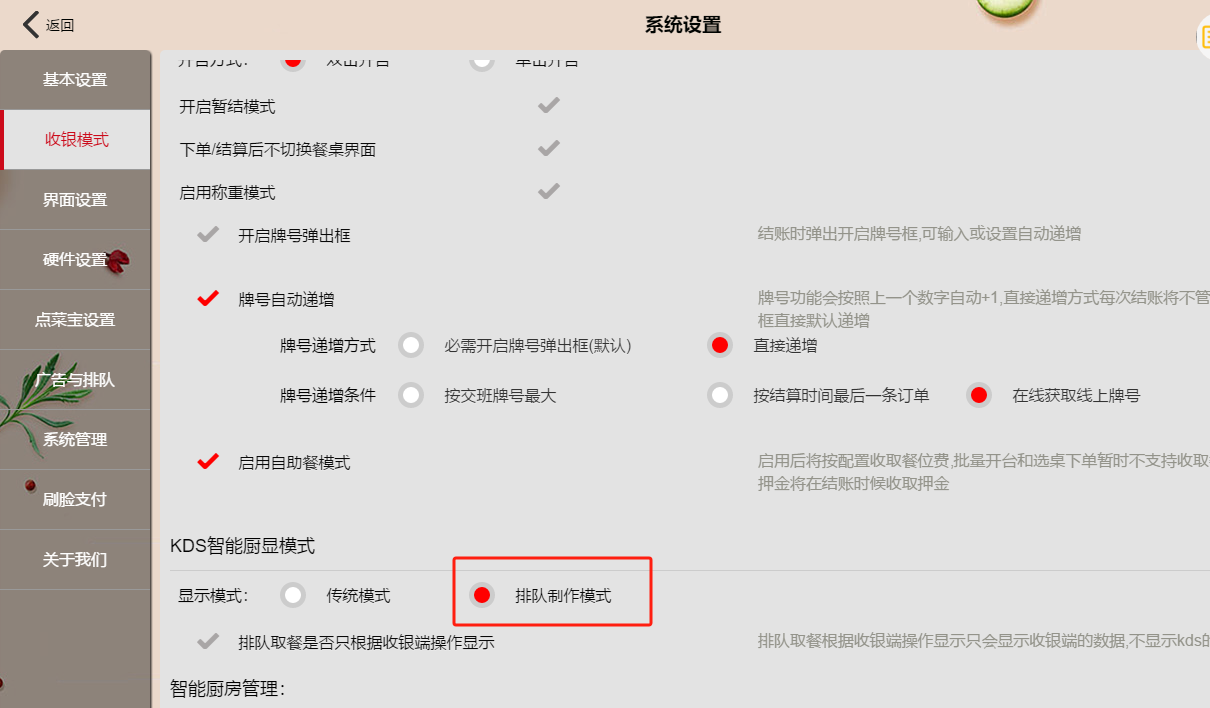Screen dimensions: 1210x708
Task: Open the 硬件设置 sidebar tab
Action: click(75, 260)
